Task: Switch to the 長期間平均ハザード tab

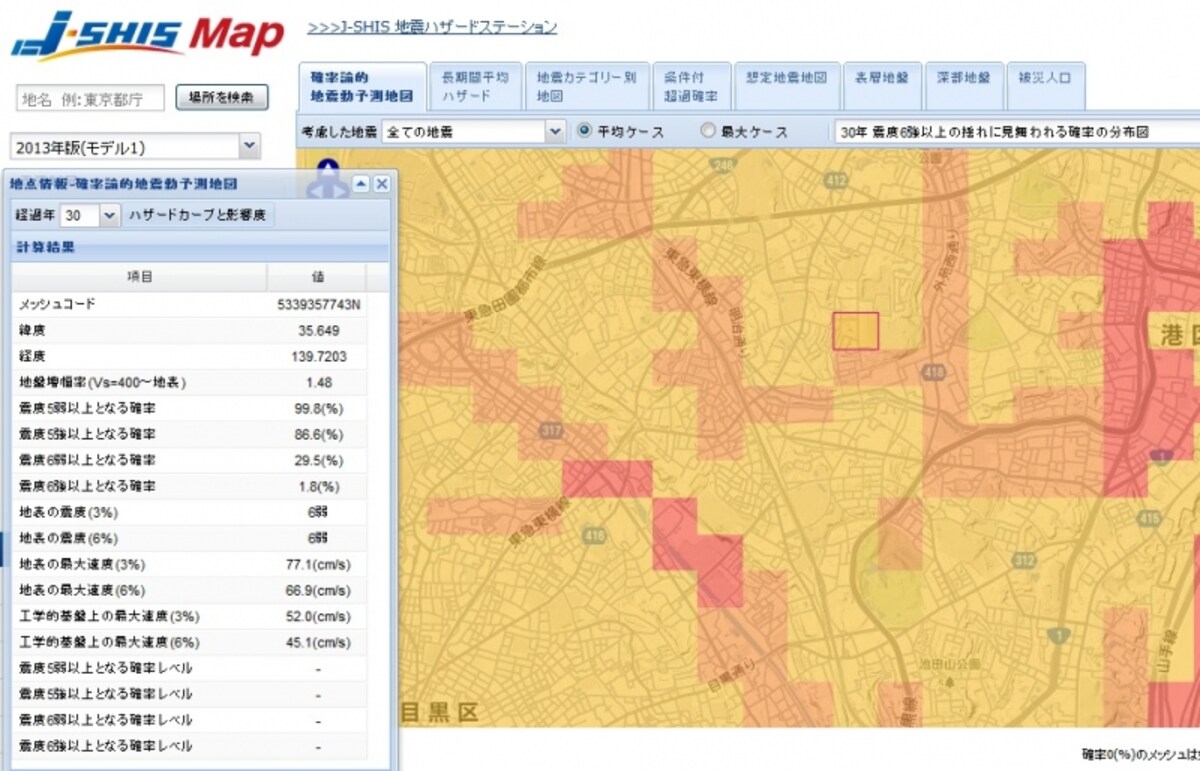Action: click(475, 87)
